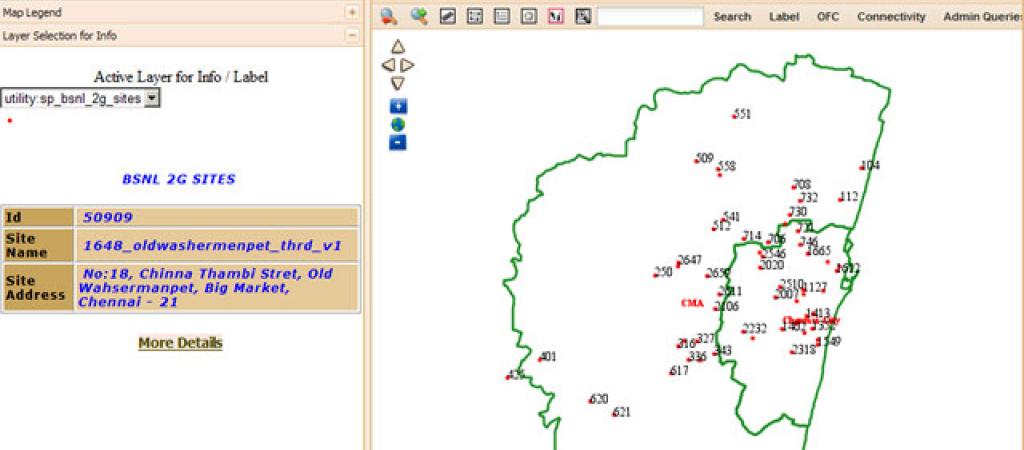Click the site address text cell
The height and width of the screenshot is (450, 1024).
pyautogui.click(x=217, y=288)
